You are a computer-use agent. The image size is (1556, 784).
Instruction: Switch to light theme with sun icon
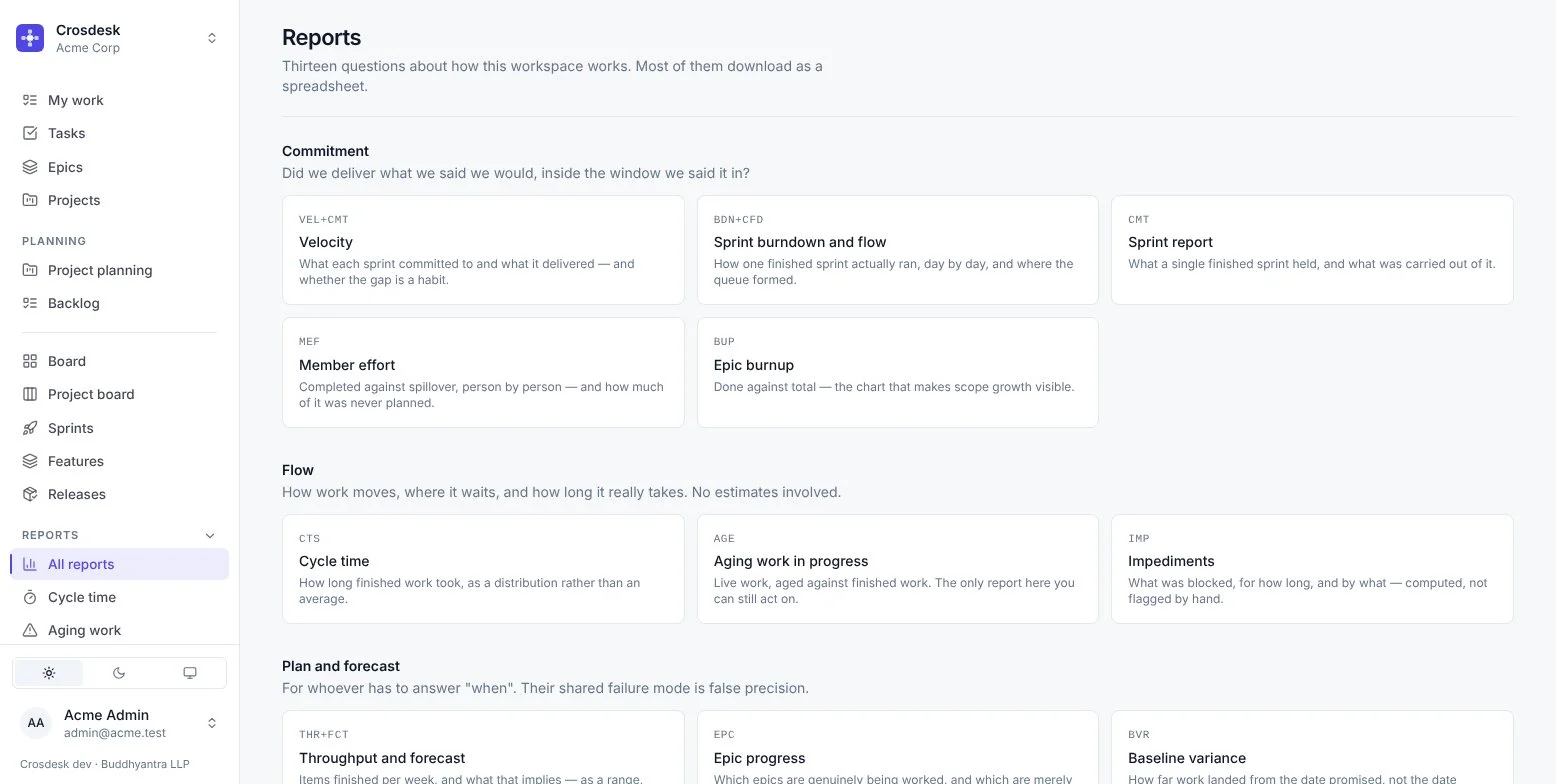tap(49, 673)
